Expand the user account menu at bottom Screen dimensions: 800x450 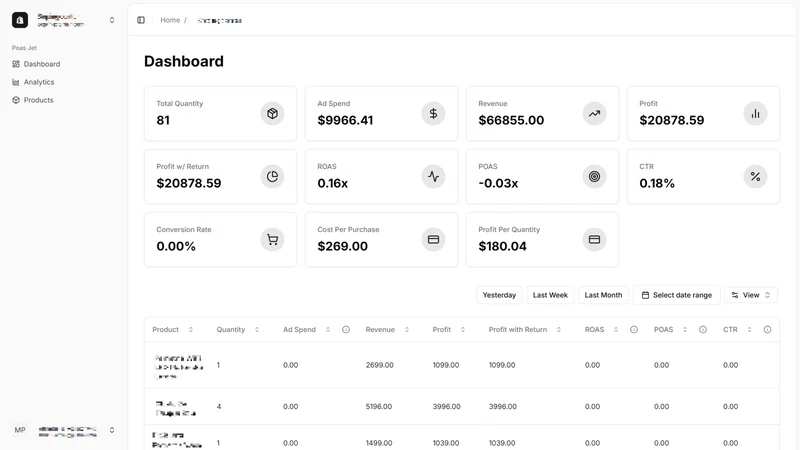112,430
